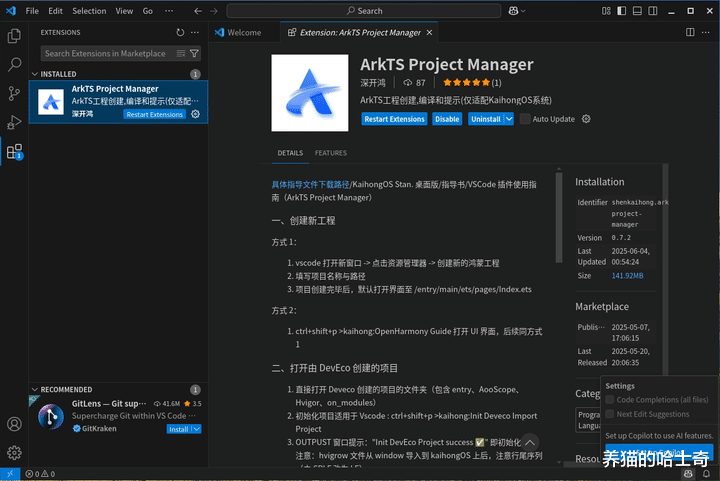Open Source Control view
Image resolution: width=720 pixels, height=481 pixels.
tap(14, 94)
